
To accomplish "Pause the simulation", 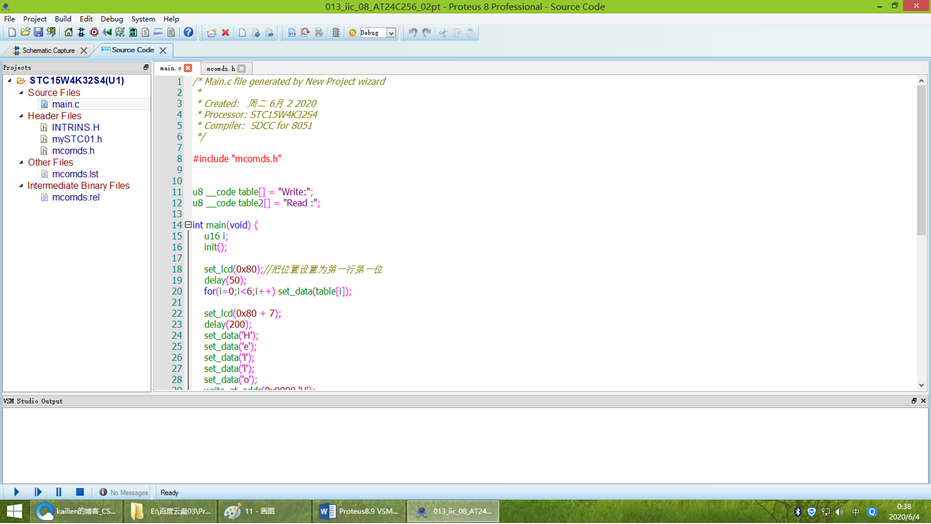I will [59, 492].
